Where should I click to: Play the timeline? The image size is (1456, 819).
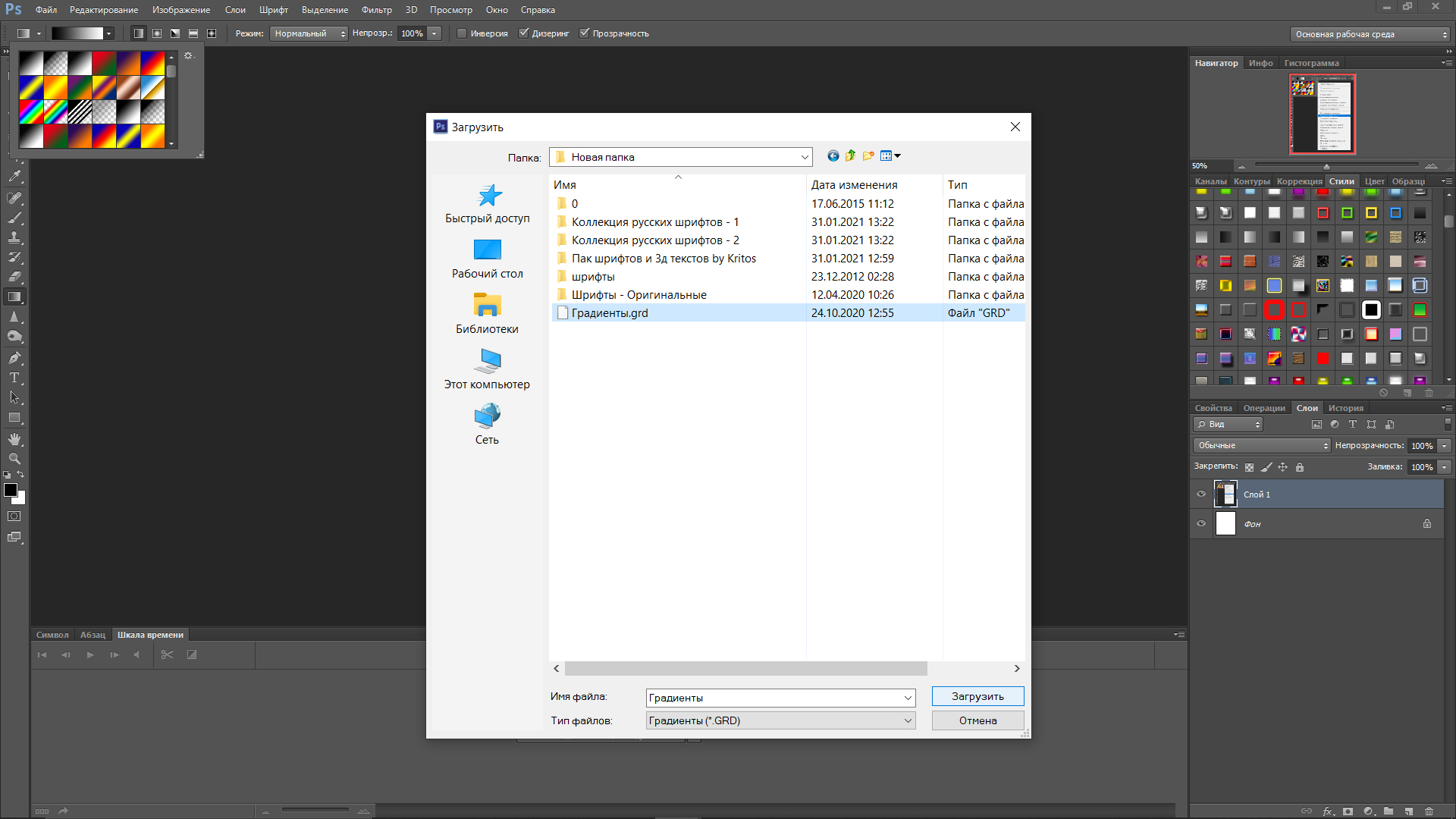[90, 654]
